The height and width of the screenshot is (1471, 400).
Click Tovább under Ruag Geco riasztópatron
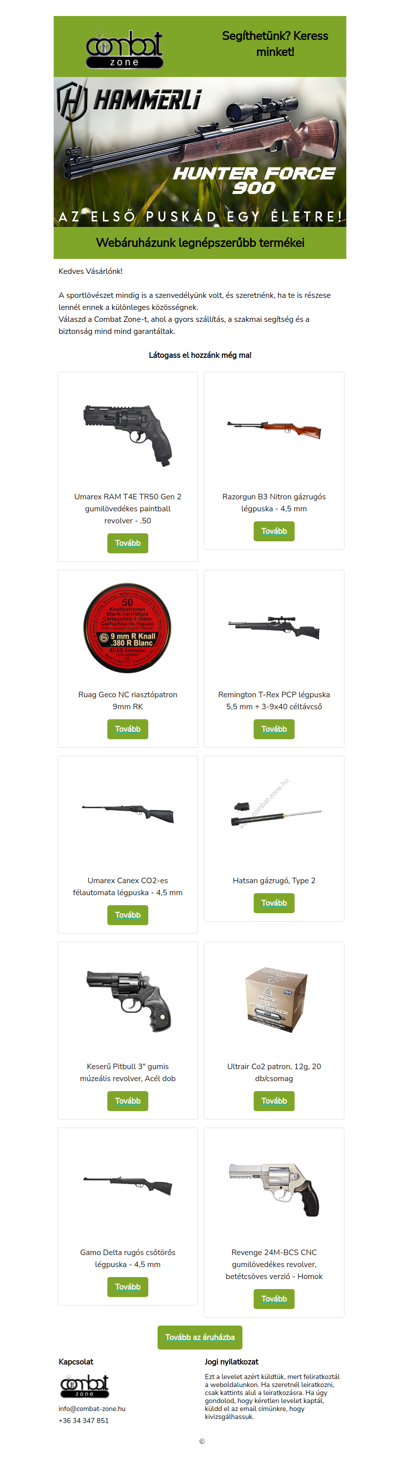click(128, 729)
